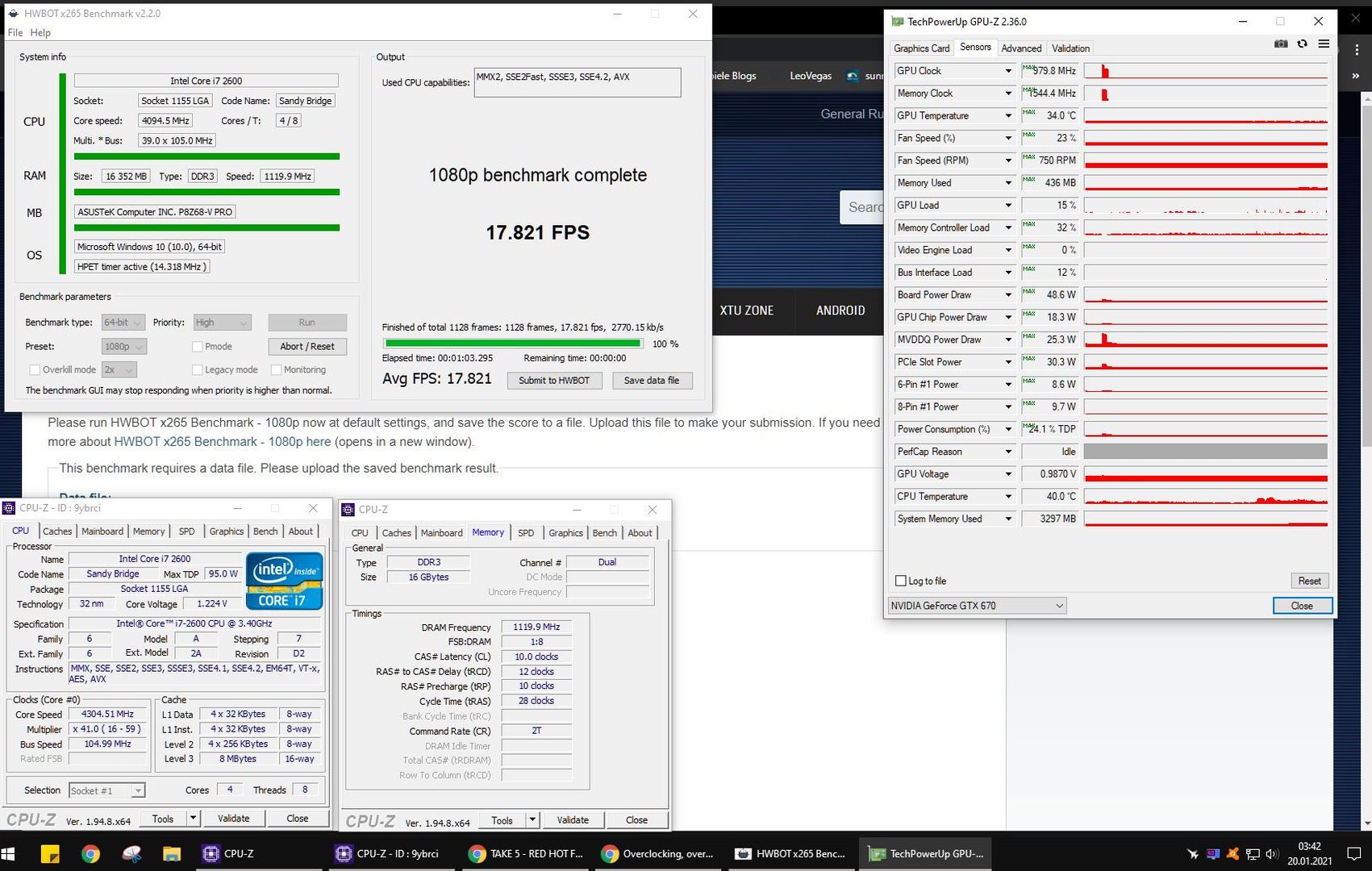Click Submit to HWBOT button
Image resolution: width=1372 pixels, height=871 pixels.
[x=554, y=381]
